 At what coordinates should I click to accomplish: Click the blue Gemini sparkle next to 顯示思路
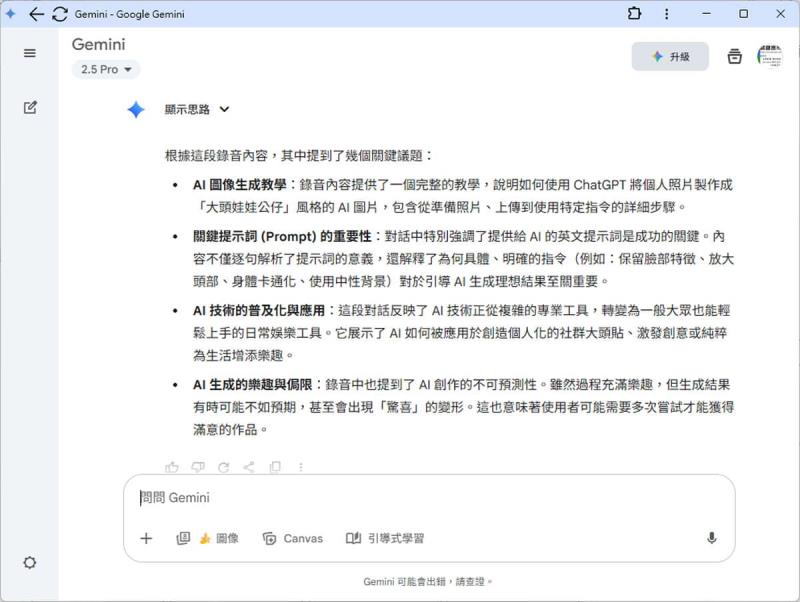[136, 110]
